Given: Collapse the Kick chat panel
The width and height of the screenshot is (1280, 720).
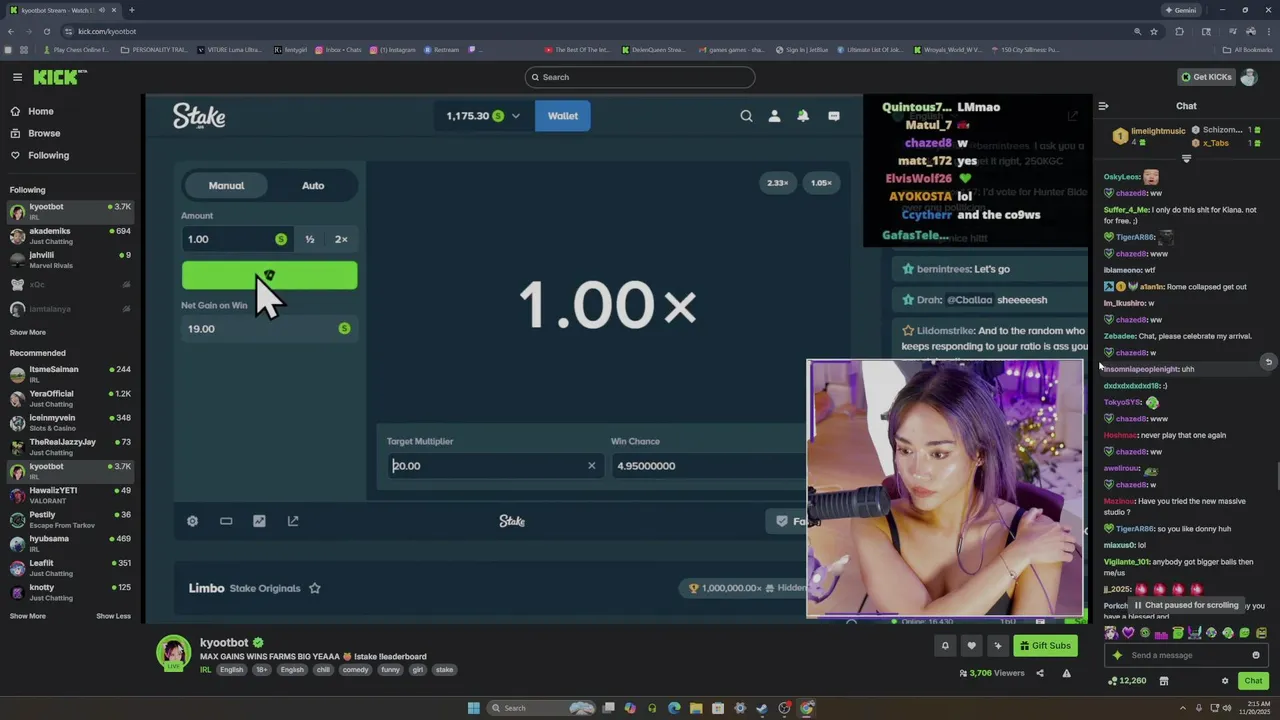Looking at the screenshot, I should click(x=1103, y=106).
